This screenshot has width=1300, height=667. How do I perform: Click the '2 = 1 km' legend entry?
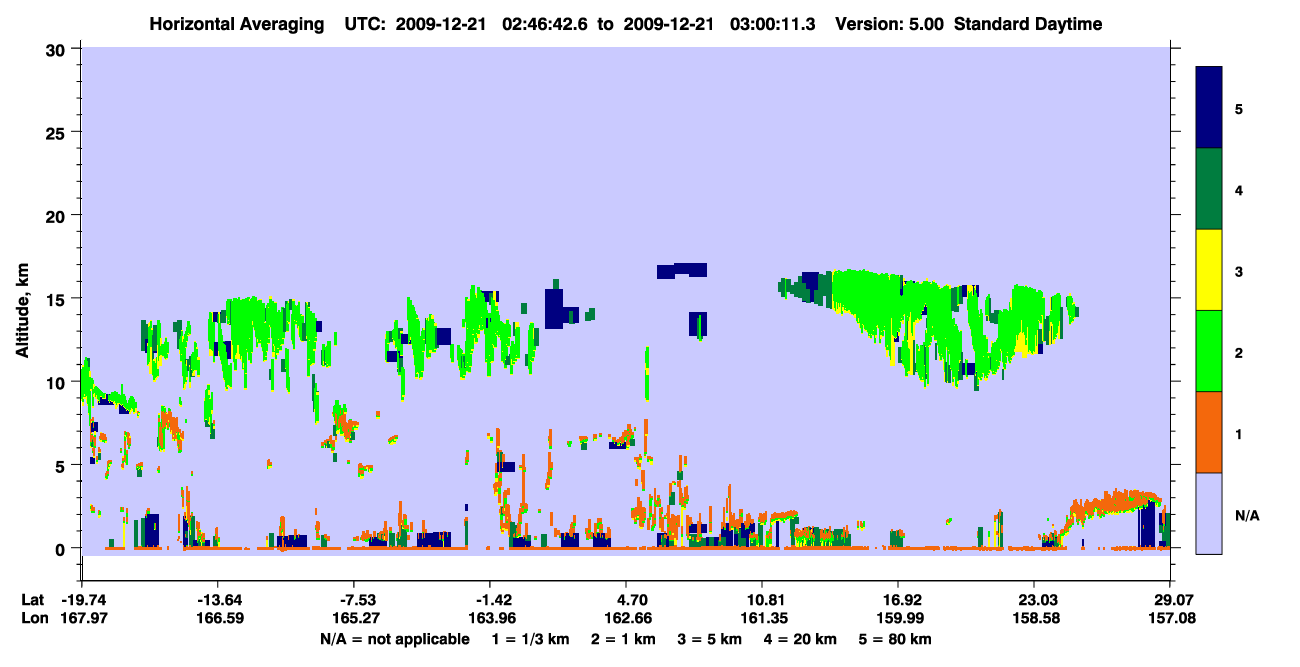pos(622,639)
